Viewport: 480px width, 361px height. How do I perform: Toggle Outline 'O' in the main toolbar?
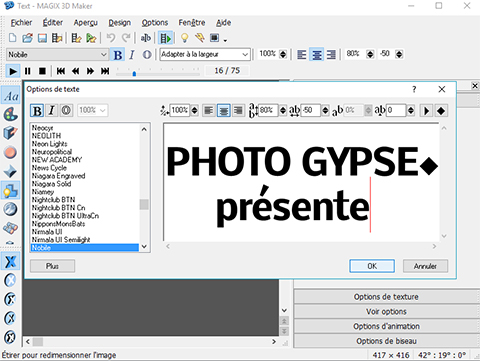(x=147, y=54)
